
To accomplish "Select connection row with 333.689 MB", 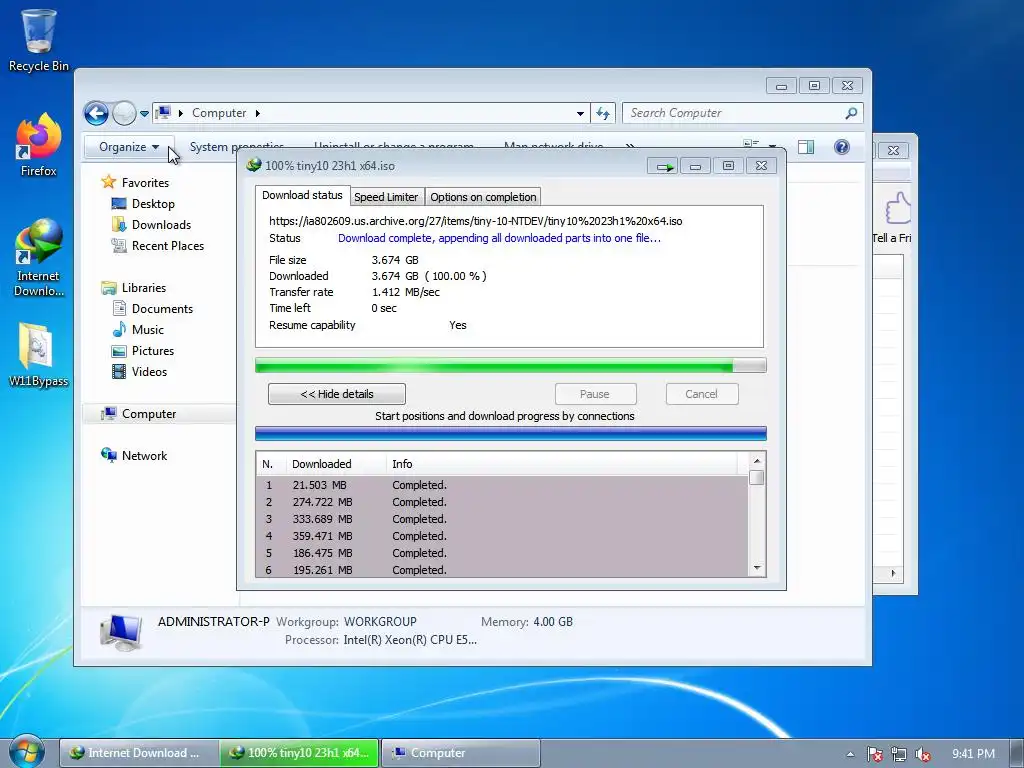I will pyautogui.click(x=502, y=519).
